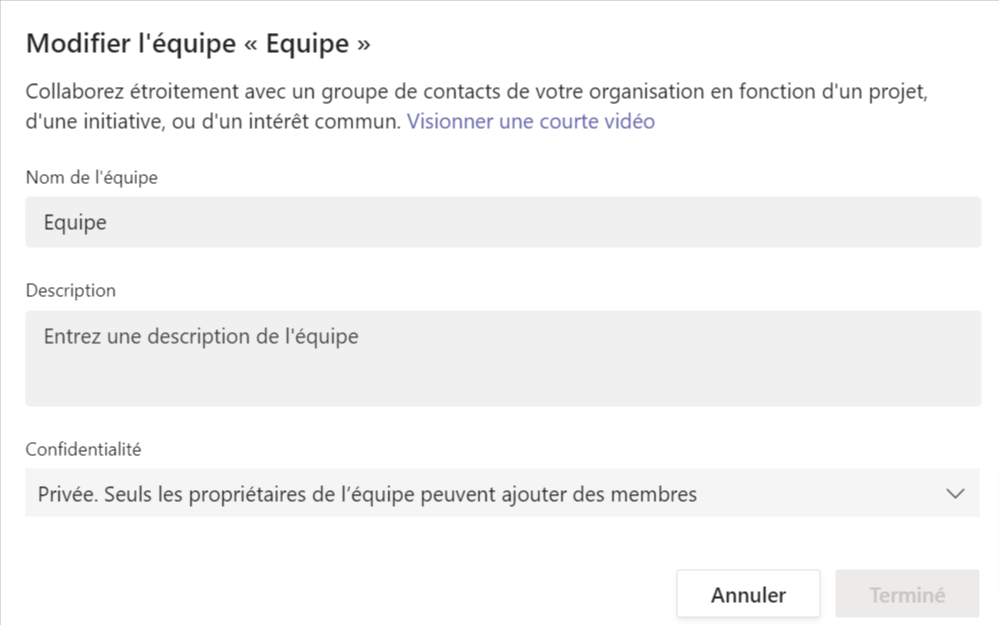Confirm changes with the Terminé button
This screenshot has width=999, height=625.
907,594
